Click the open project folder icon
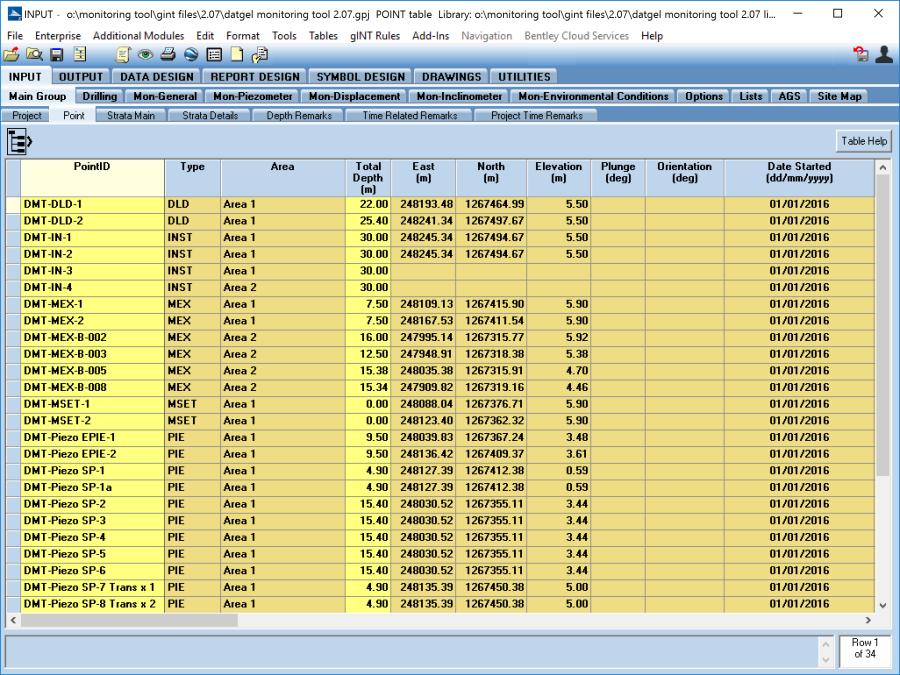 pos(12,55)
